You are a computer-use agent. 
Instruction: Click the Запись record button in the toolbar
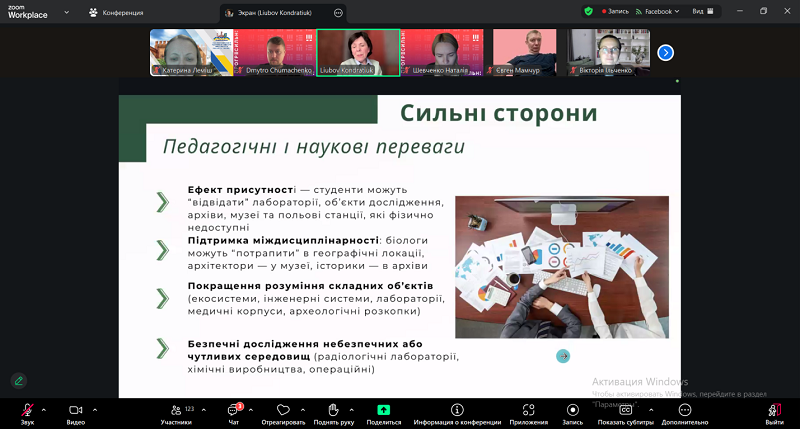click(x=572, y=410)
